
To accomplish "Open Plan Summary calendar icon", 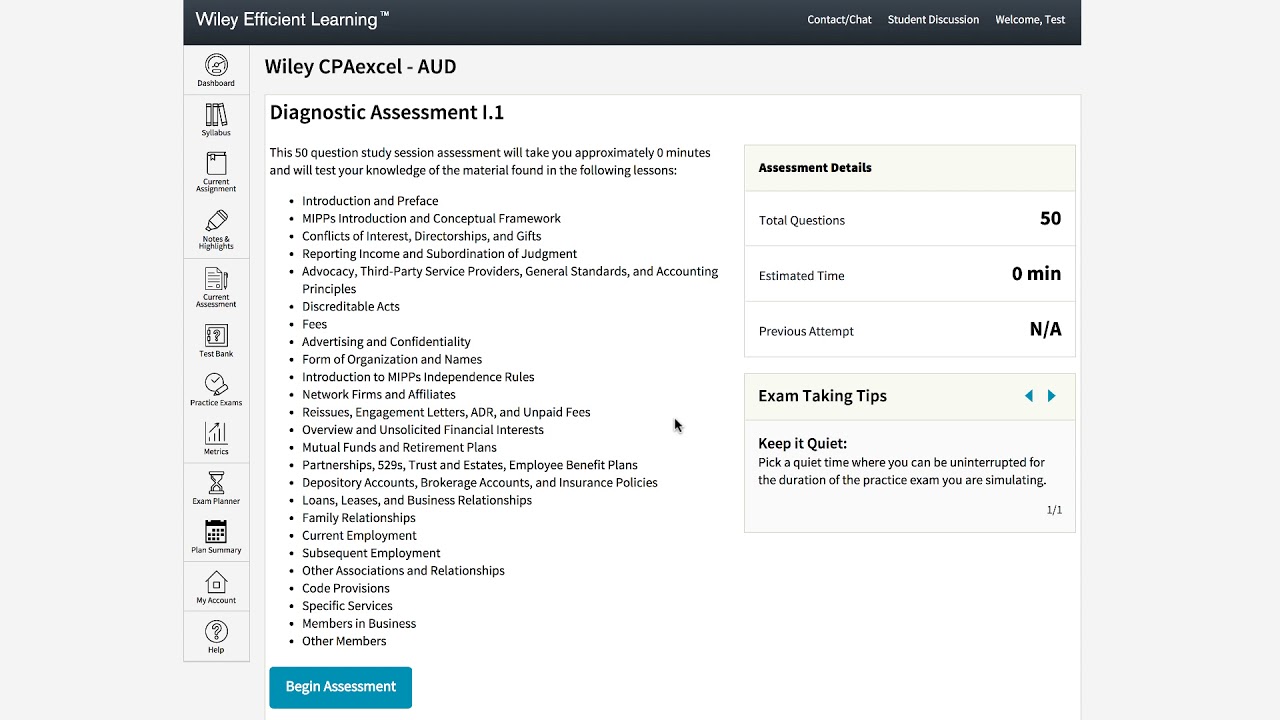I will (x=216, y=532).
